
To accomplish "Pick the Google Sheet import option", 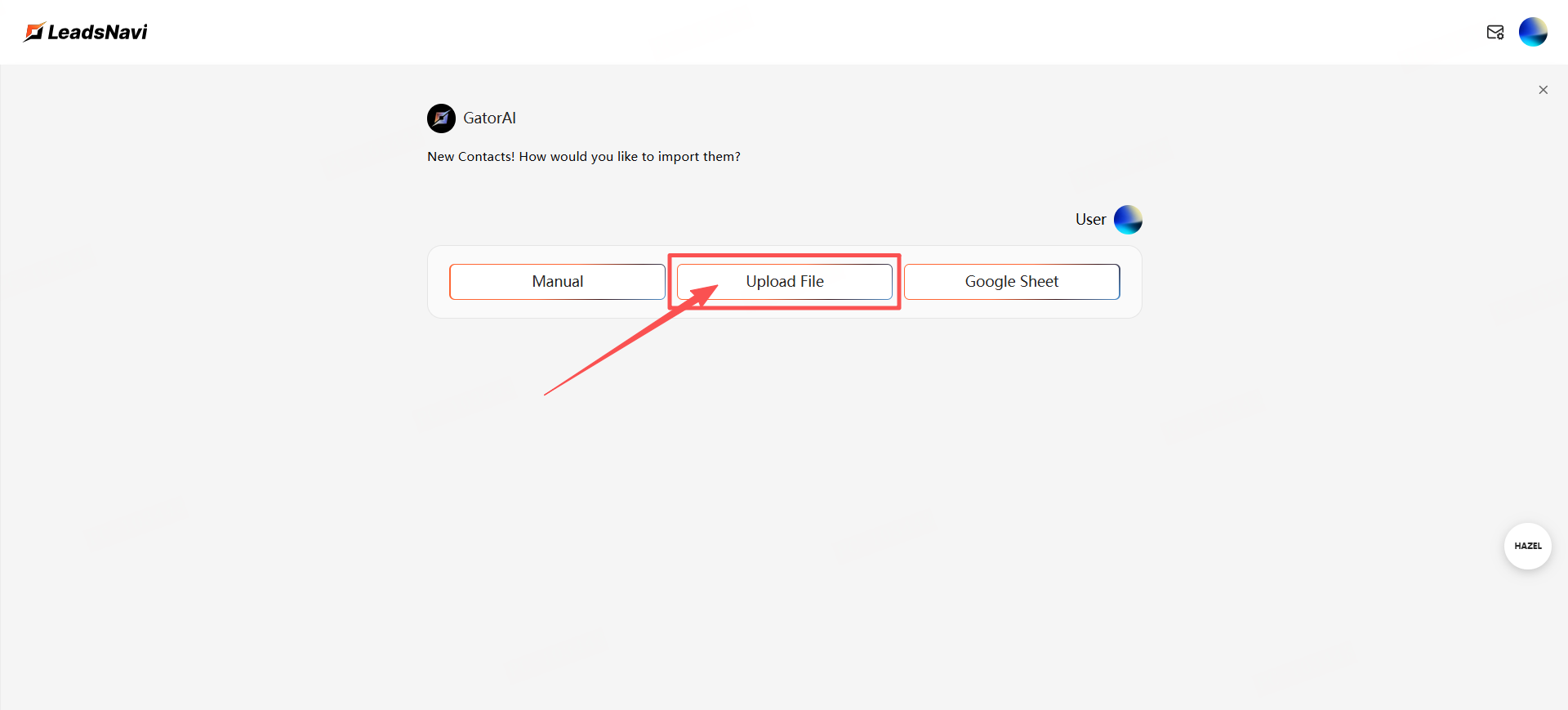I will point(1011,282).
